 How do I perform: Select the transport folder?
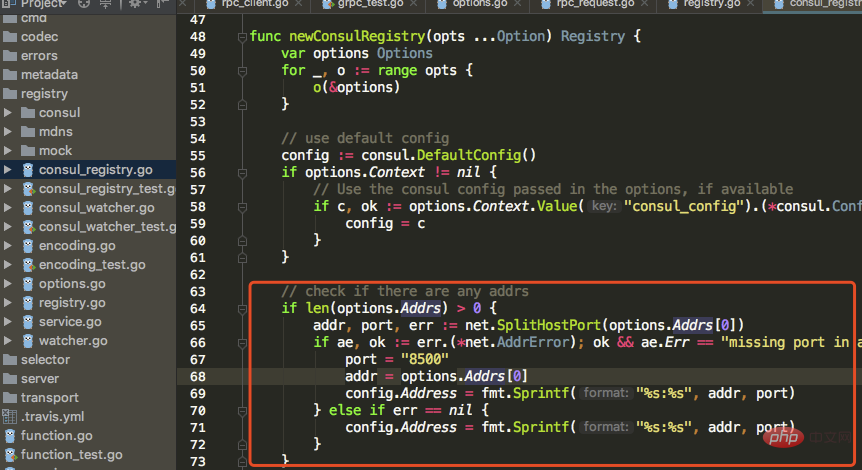(x=49, y=397)
